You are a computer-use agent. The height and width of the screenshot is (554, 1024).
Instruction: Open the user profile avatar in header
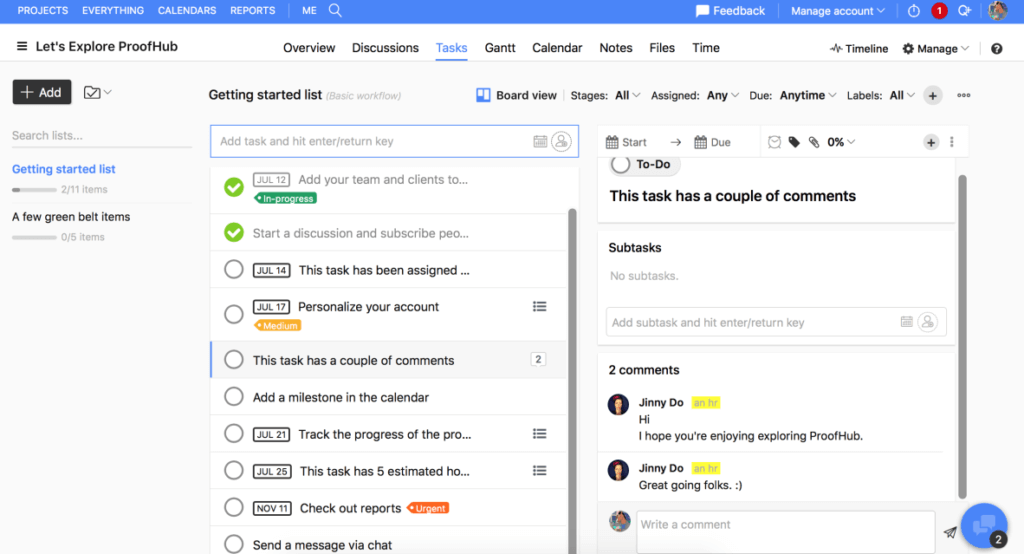(998, 10)
